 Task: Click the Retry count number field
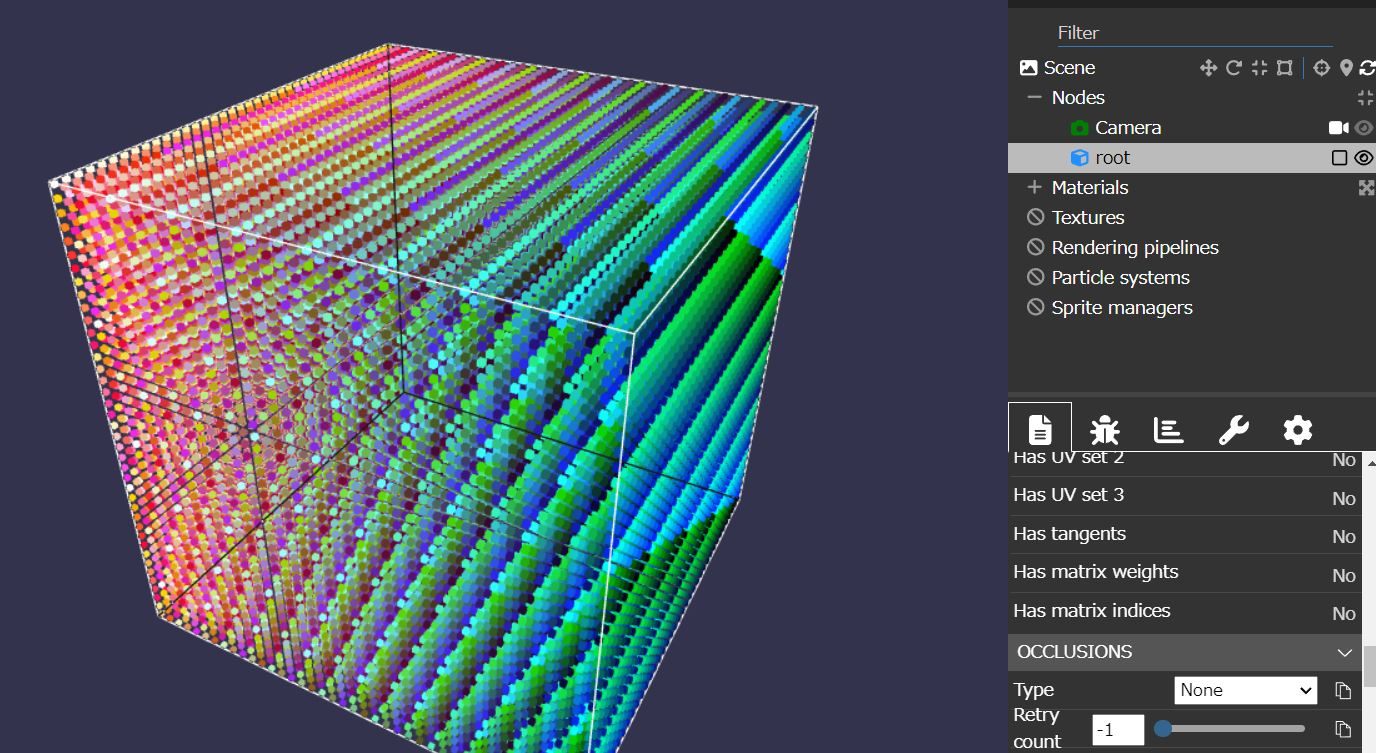pyautogui.click(x=1118, y=730)
